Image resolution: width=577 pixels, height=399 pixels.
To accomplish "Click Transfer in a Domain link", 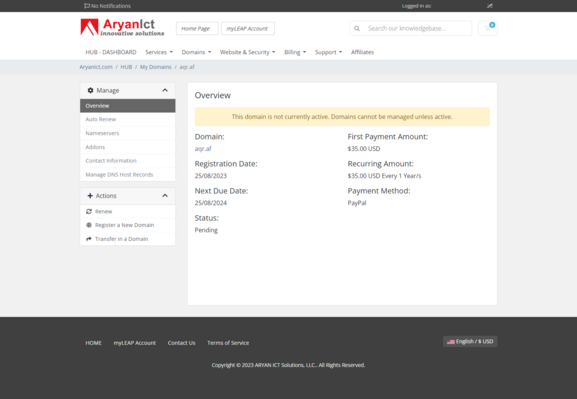I will coord(128,239).
